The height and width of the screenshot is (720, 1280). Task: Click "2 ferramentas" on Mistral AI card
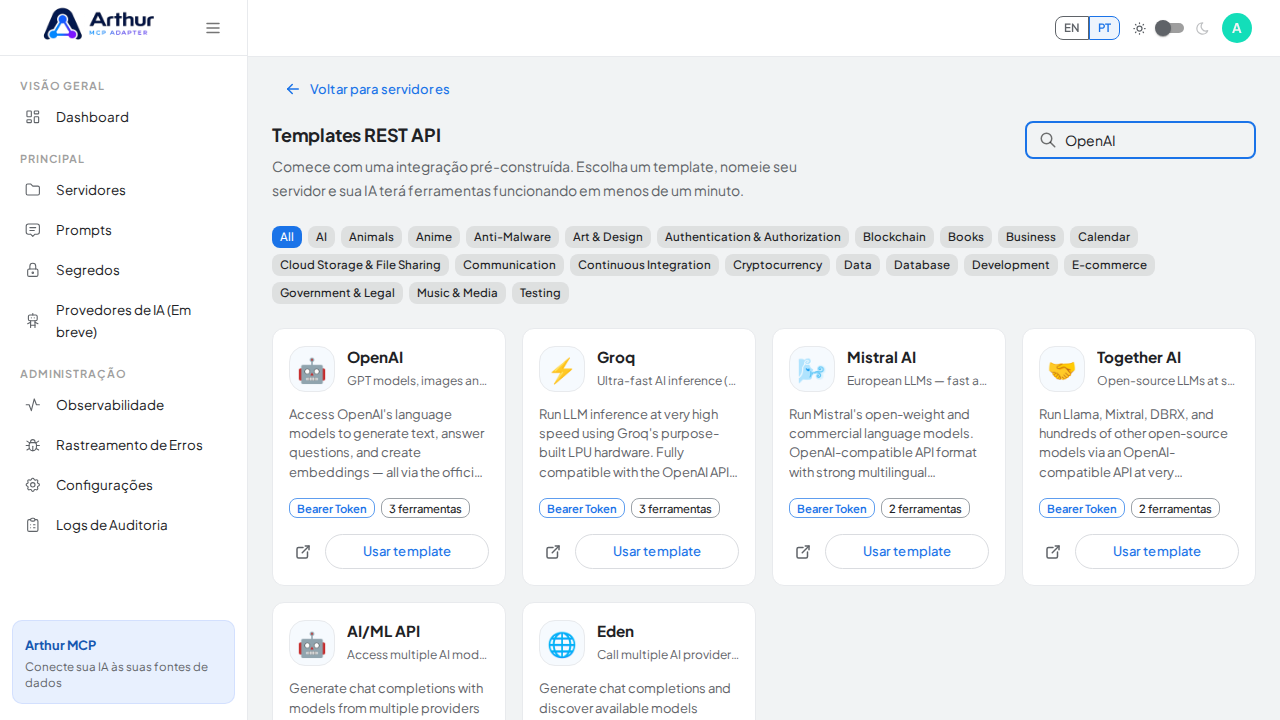[x=925, y=509]
